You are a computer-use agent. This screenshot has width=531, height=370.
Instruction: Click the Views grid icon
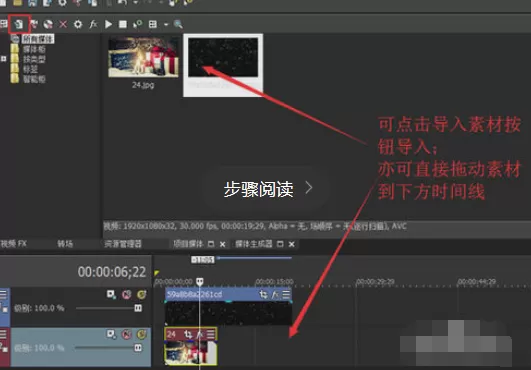coord(153,24)
